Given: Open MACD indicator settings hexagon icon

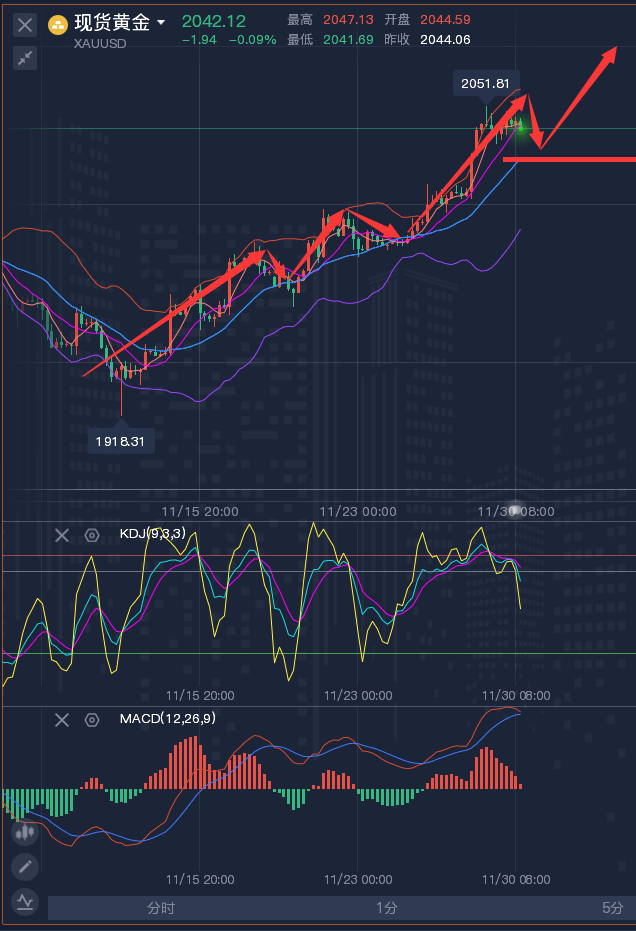Looking at the screenshot, I should click(x=92, y=719).
